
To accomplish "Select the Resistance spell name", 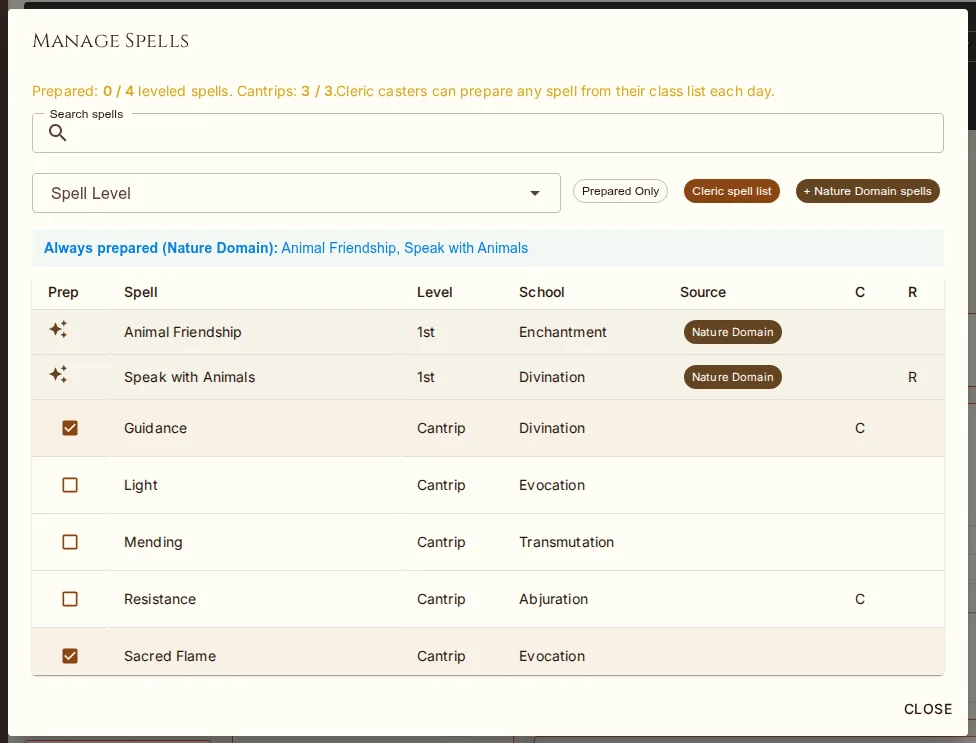I will (x=160, y=599).
